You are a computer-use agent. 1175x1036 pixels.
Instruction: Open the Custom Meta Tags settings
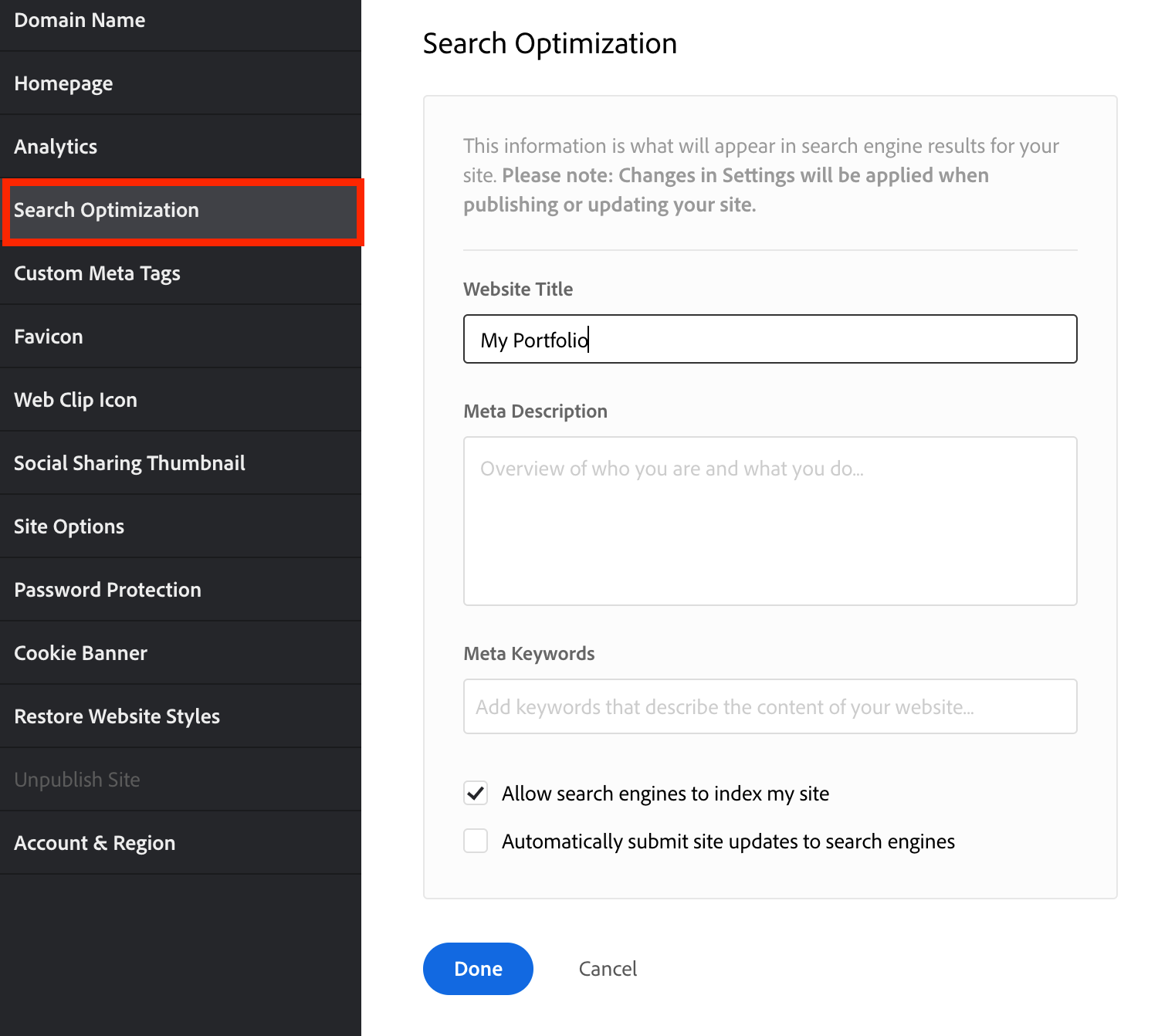click(x=97, y=273)
